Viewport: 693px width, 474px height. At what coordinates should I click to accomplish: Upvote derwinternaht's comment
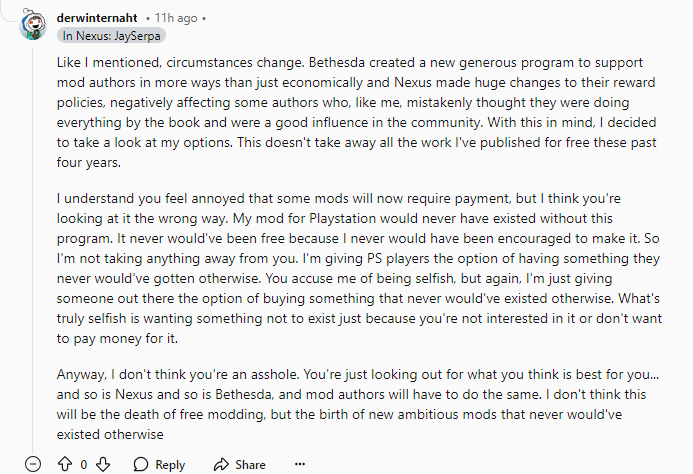point(65,464)
